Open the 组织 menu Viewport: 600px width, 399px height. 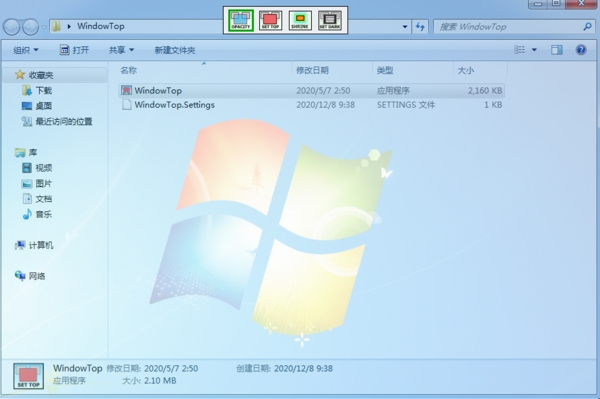(x=26, y=50)
